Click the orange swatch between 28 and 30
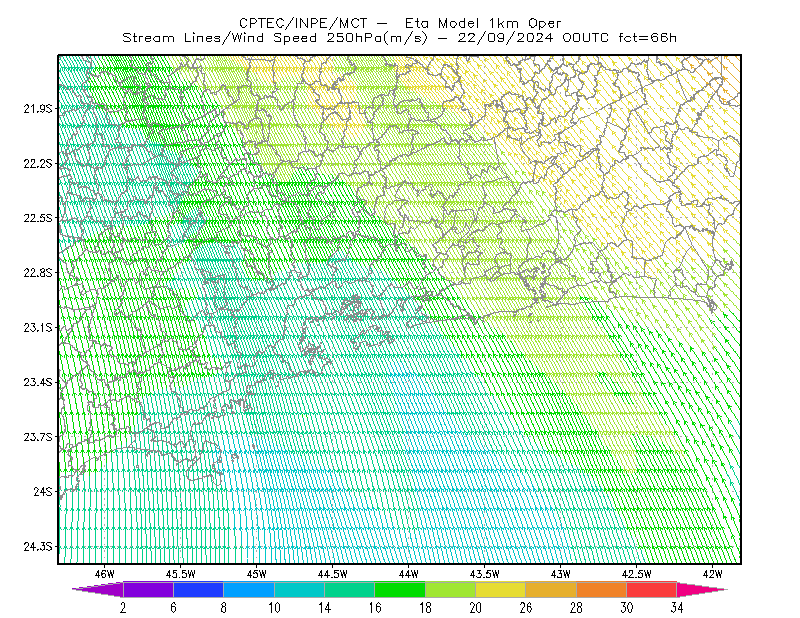The image size is (800, 618). tap(602, 589)
